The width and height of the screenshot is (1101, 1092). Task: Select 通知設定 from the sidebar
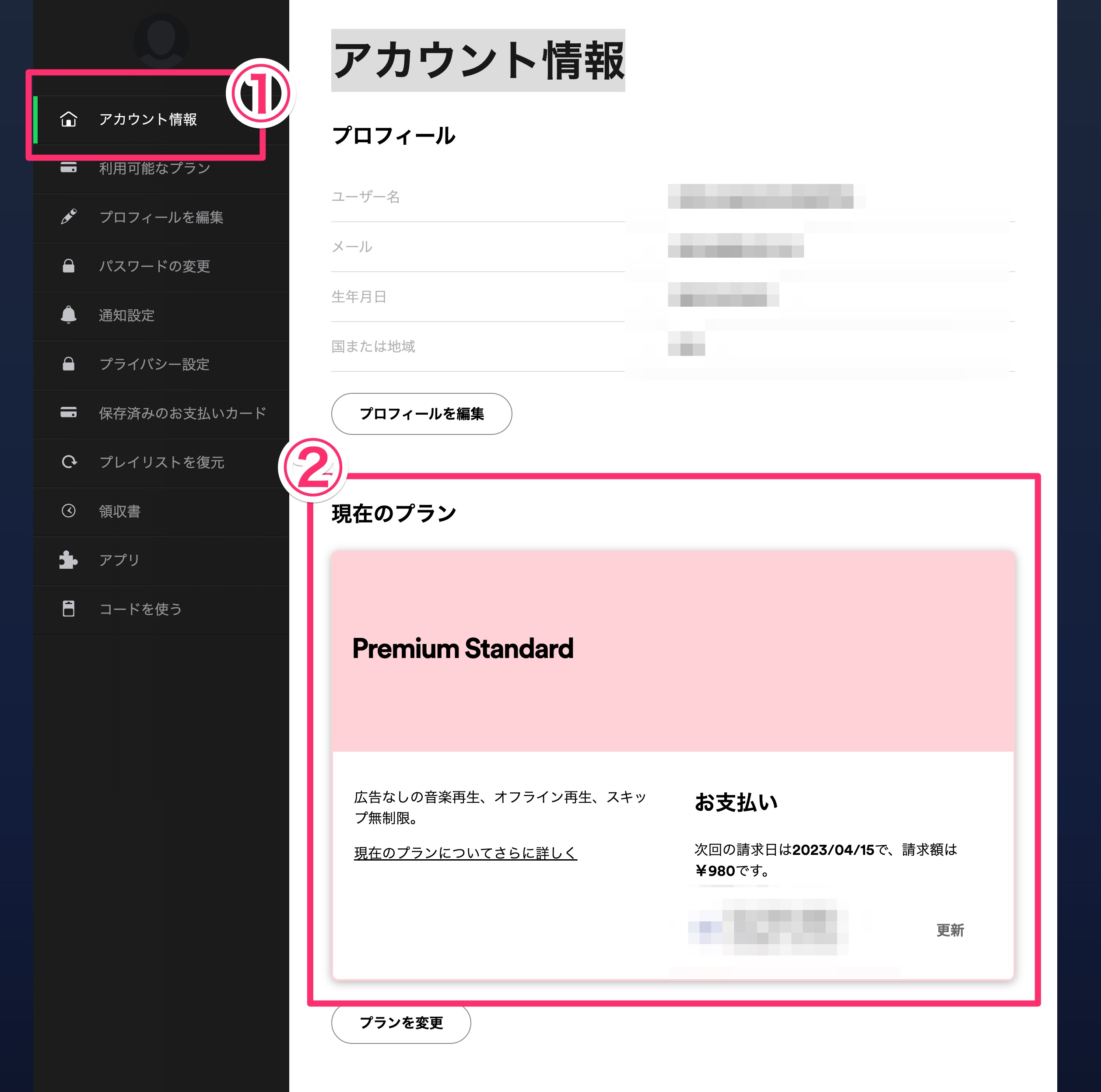[x=126, y=315]
